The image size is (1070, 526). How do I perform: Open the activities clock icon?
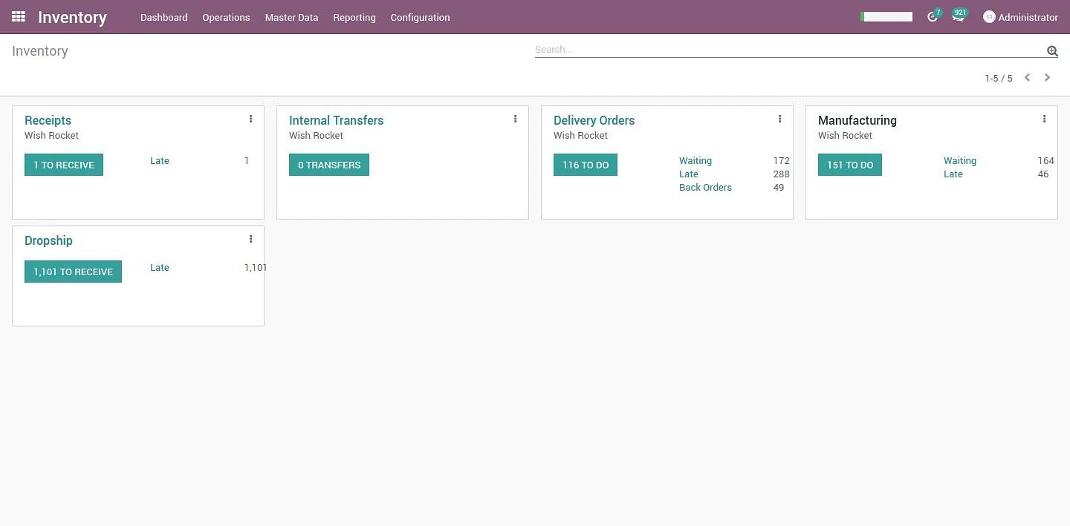click(933, 17)
